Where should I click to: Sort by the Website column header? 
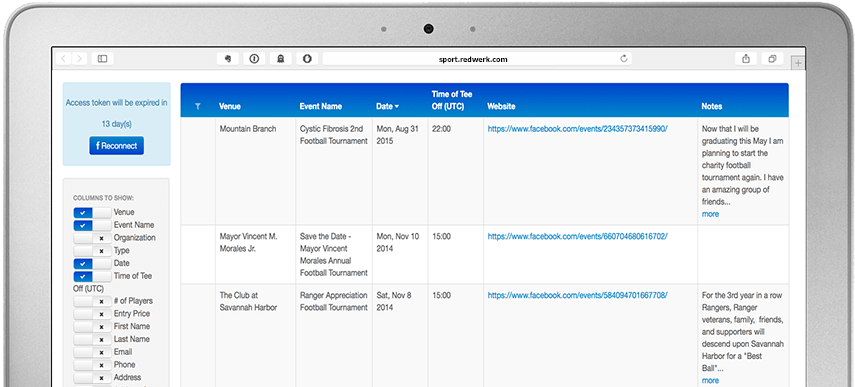coord(501,106)
